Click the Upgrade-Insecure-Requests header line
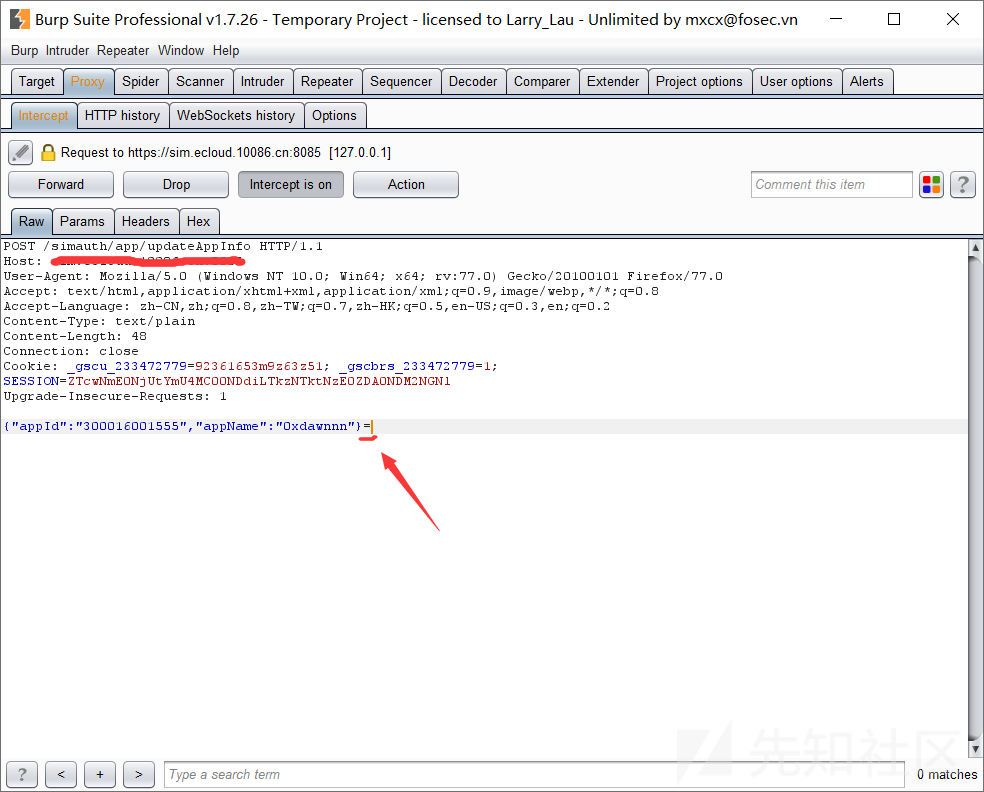Screen dimensions: 984x792 [115, 396]
